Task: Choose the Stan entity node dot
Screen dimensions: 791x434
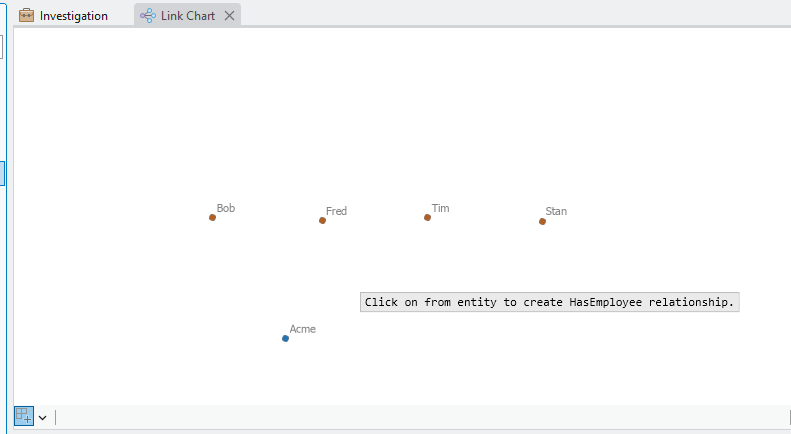Action: pos(542,221)
